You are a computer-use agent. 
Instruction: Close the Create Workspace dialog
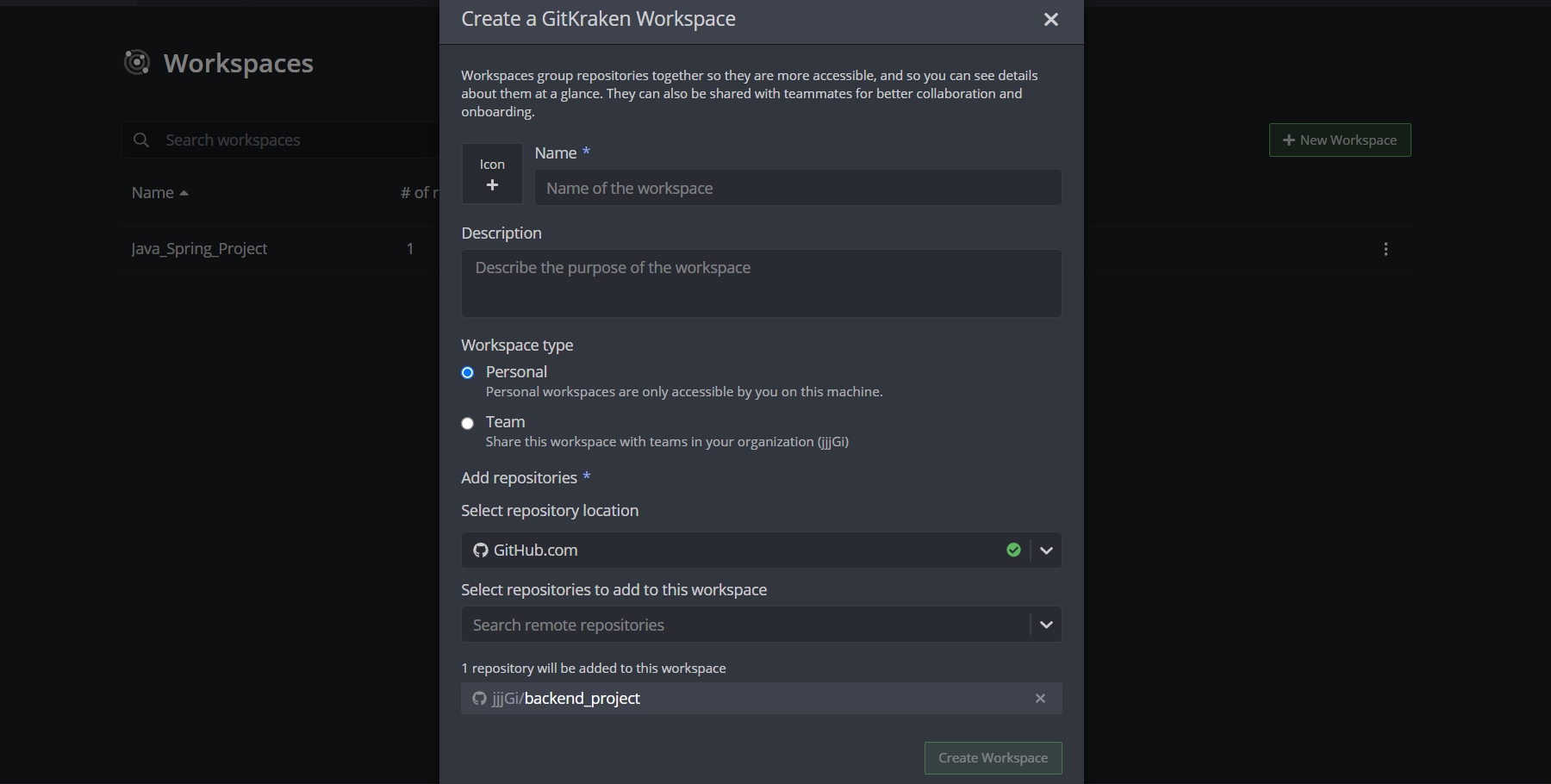(x=1050, y=19)
